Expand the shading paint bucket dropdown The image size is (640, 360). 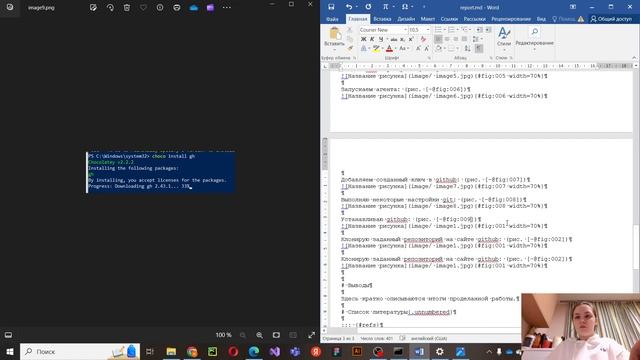[x=444, y=49]
